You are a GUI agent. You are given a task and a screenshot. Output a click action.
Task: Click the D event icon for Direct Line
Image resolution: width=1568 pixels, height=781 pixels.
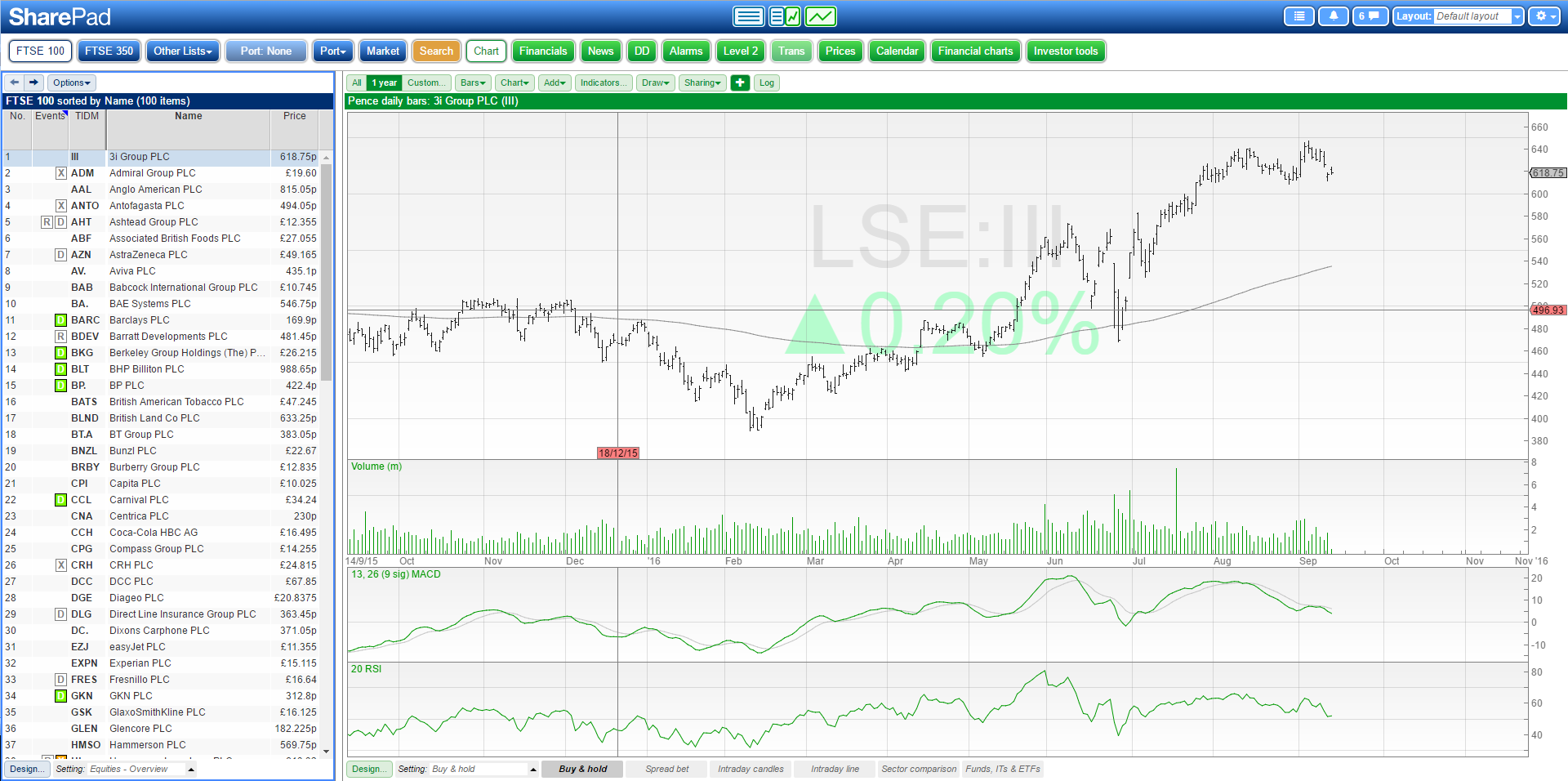tap(60, 614)
